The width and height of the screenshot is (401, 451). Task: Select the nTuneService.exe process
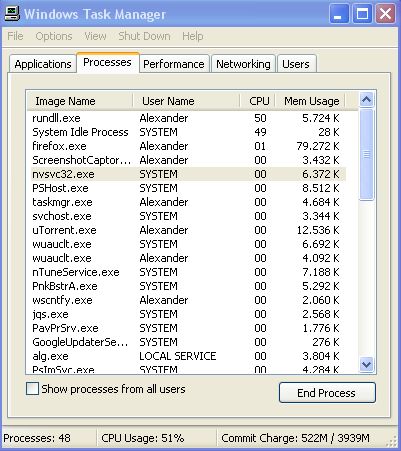(188, 272)
